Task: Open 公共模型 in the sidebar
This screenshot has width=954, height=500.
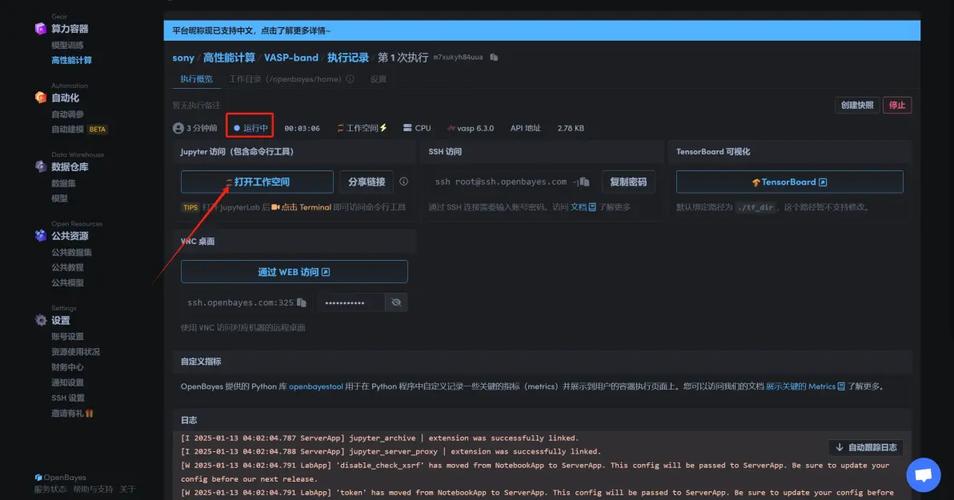Action: pos(68,282)
